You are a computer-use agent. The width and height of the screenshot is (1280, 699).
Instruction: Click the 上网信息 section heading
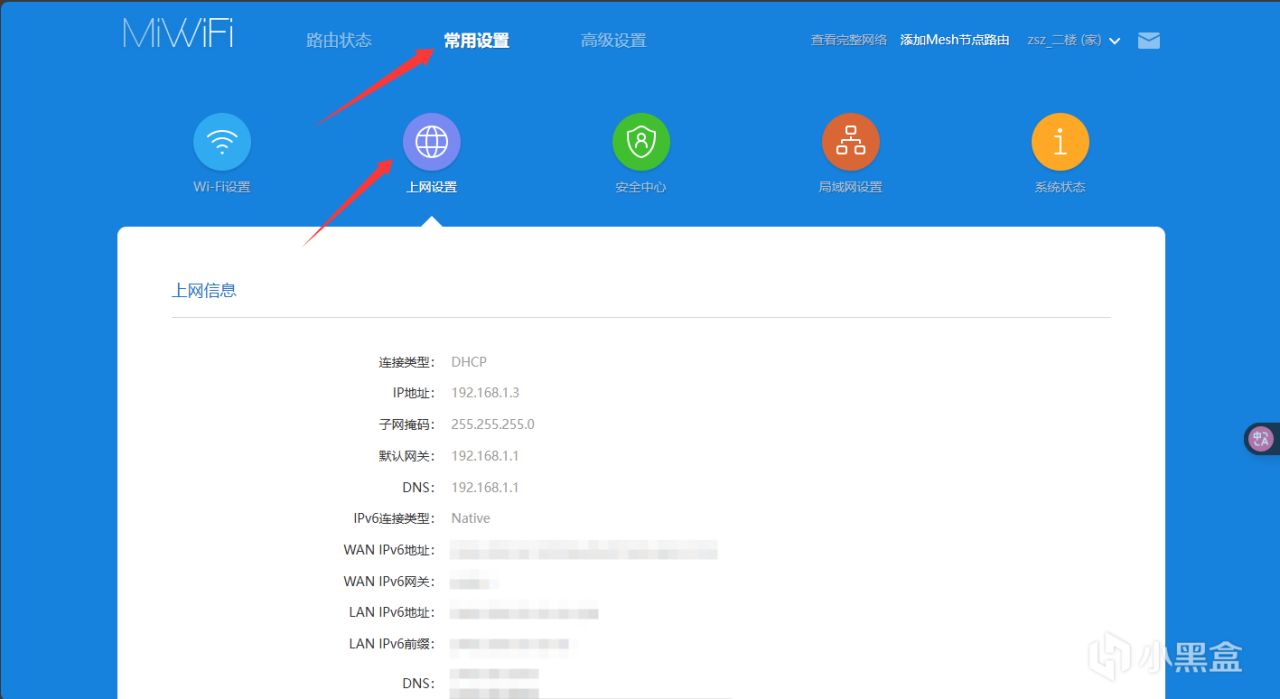204,291
